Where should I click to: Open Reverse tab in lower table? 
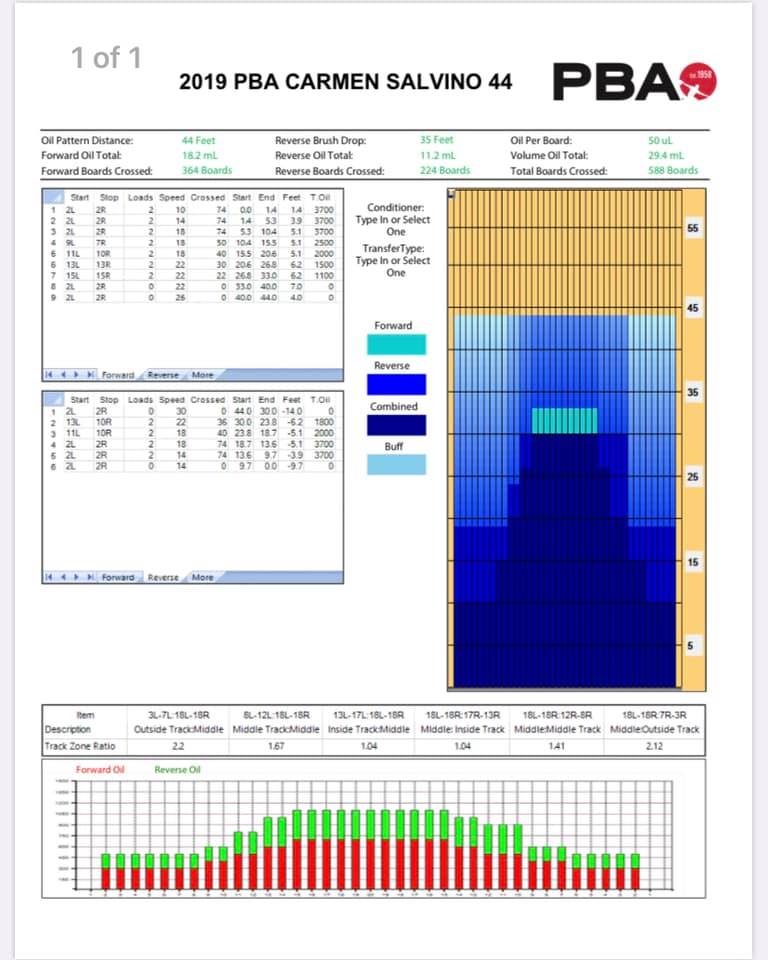tap(163, 577)
